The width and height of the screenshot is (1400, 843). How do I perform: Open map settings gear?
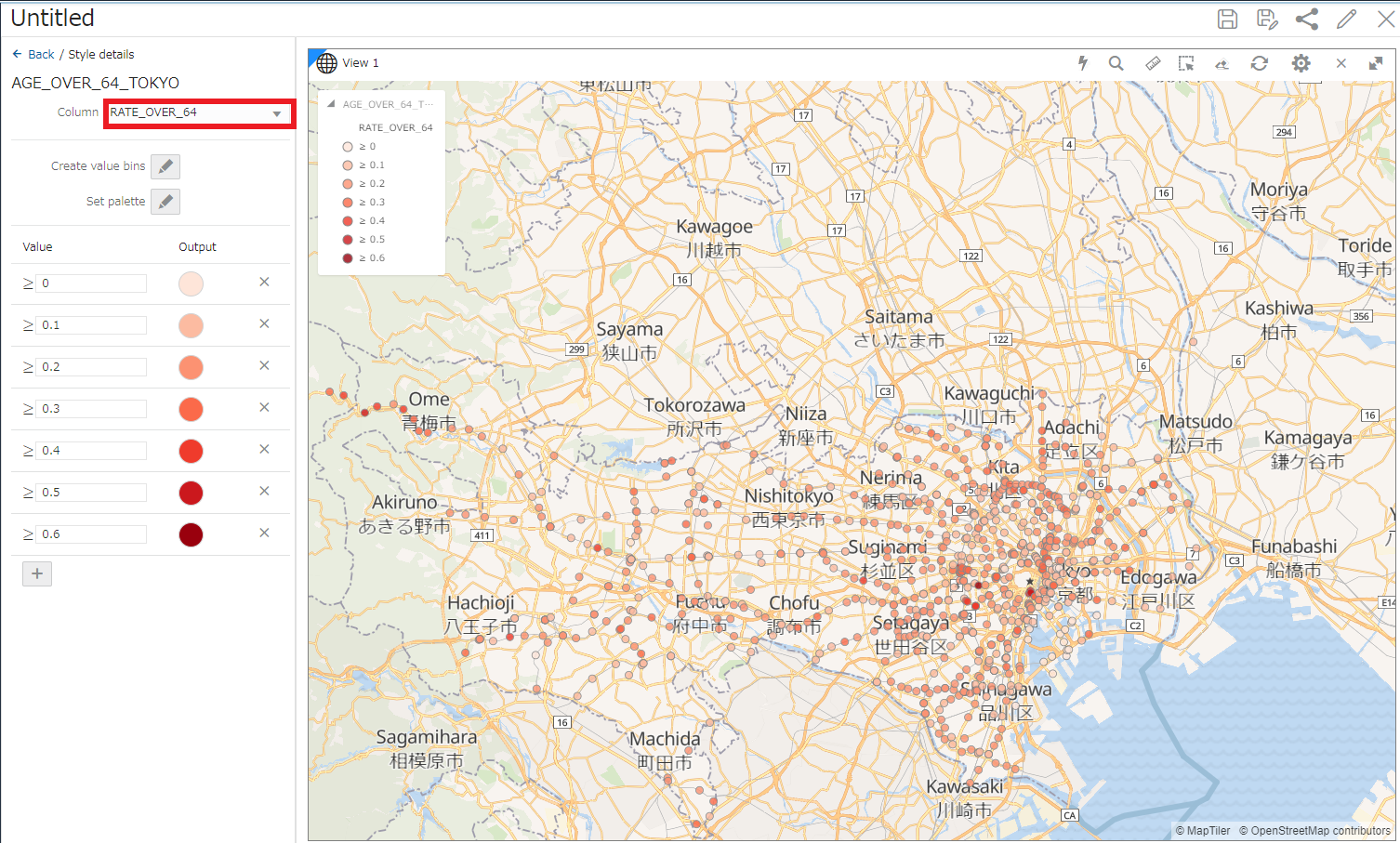1301,63
